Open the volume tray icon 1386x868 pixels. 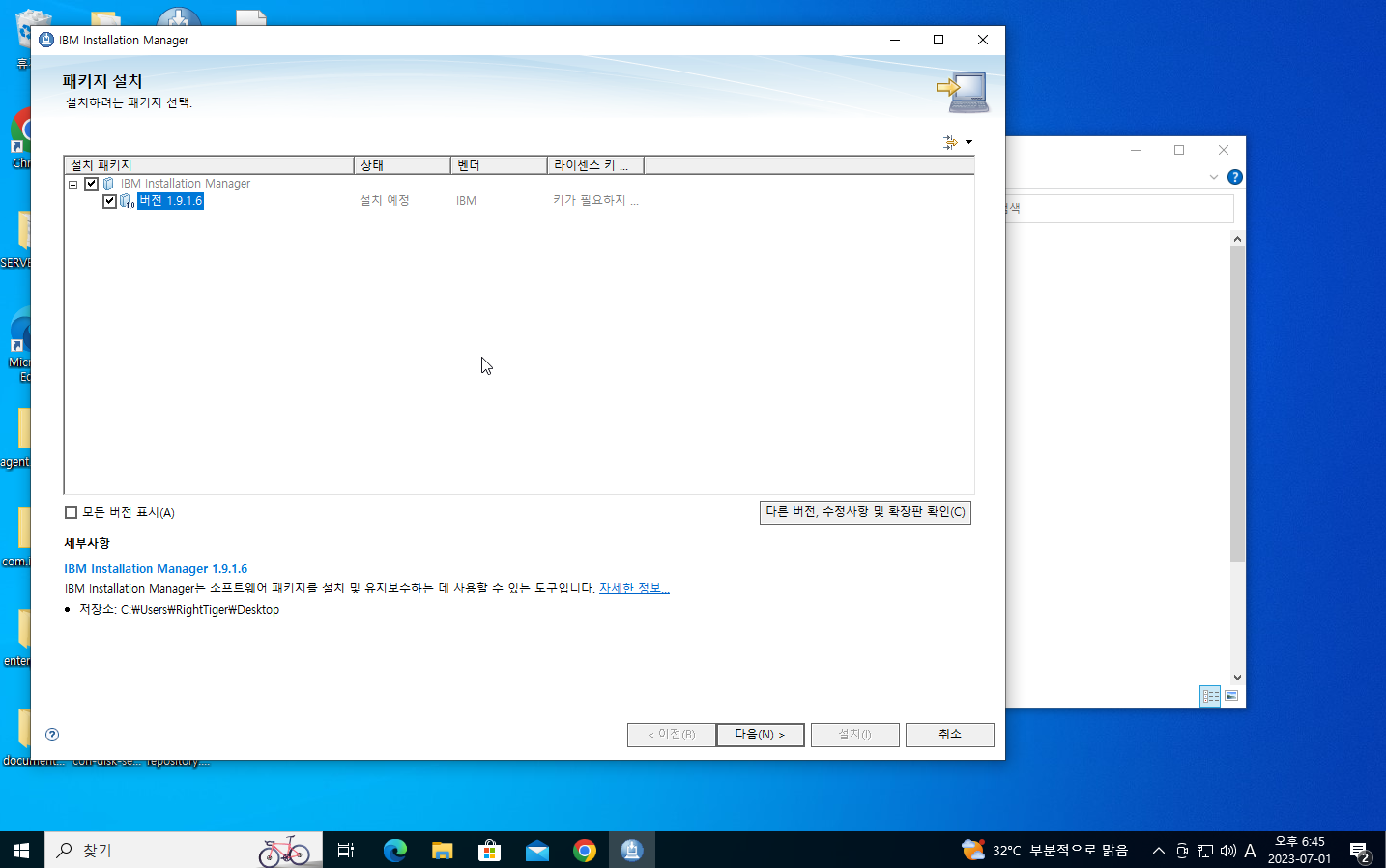1227,851
